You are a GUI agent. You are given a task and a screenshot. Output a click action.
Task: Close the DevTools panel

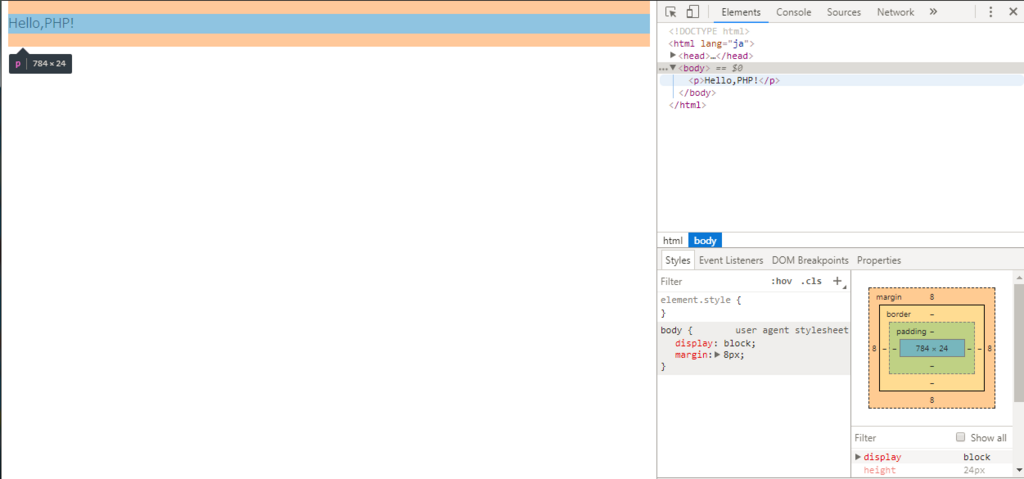[x=1013, y=12]
